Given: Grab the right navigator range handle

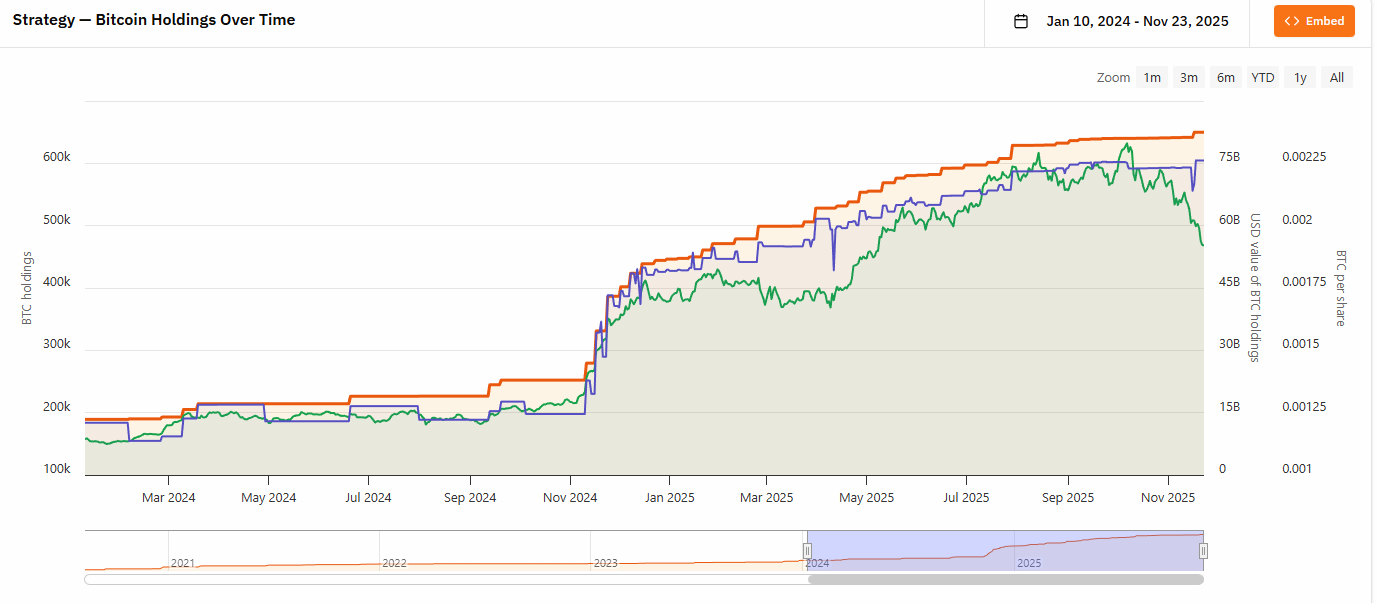Looking at the screenshot, I should 1204,550.
